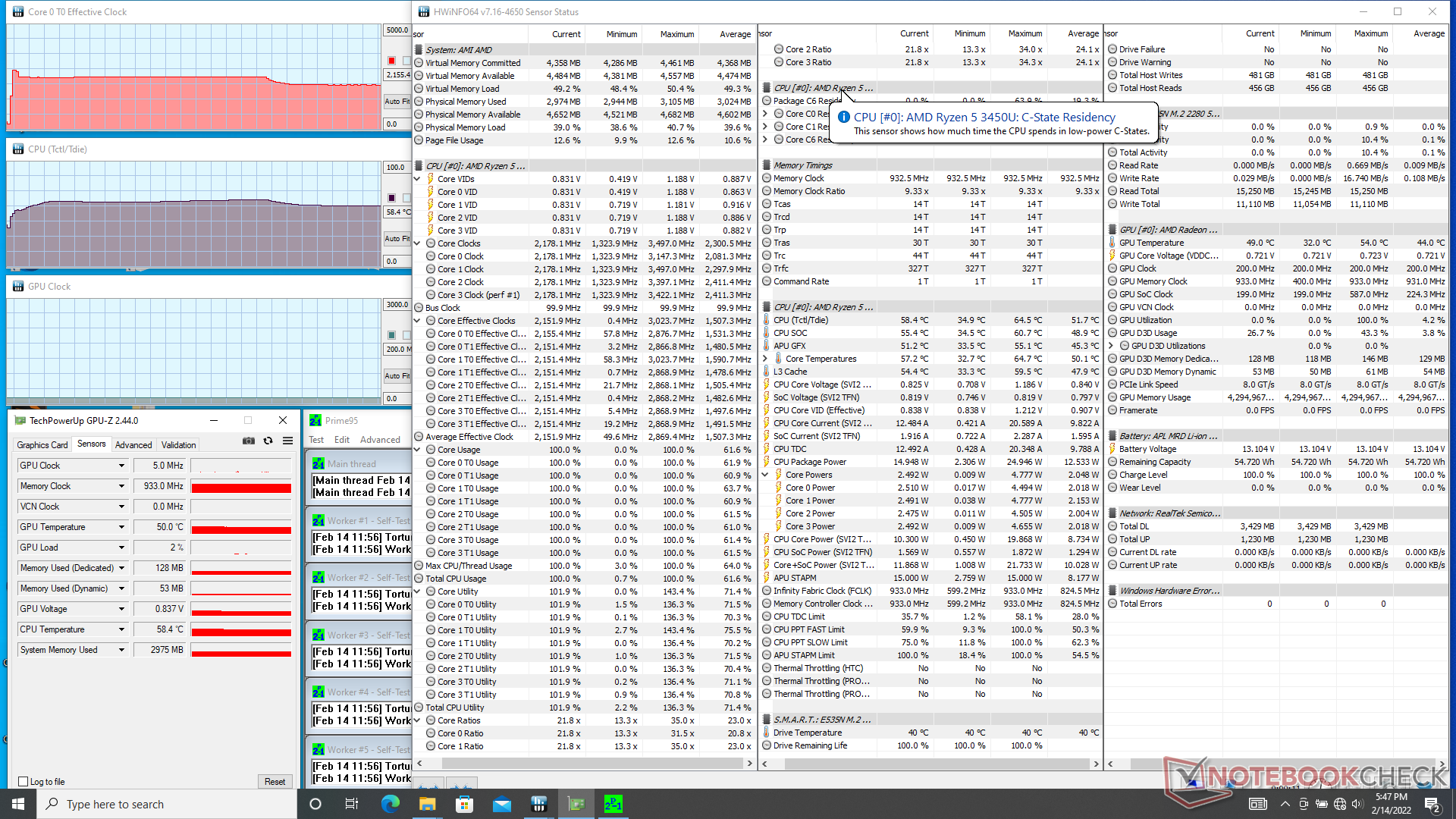Open the Prime95 Test menu
This screenshot has height=819, width=1456.
[x=316, y=440]
